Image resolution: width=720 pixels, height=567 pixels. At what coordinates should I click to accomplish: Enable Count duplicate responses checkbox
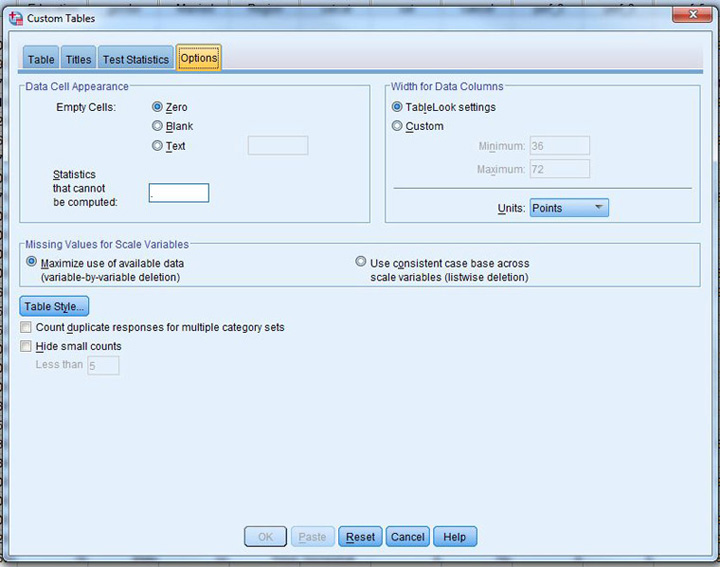26,327
